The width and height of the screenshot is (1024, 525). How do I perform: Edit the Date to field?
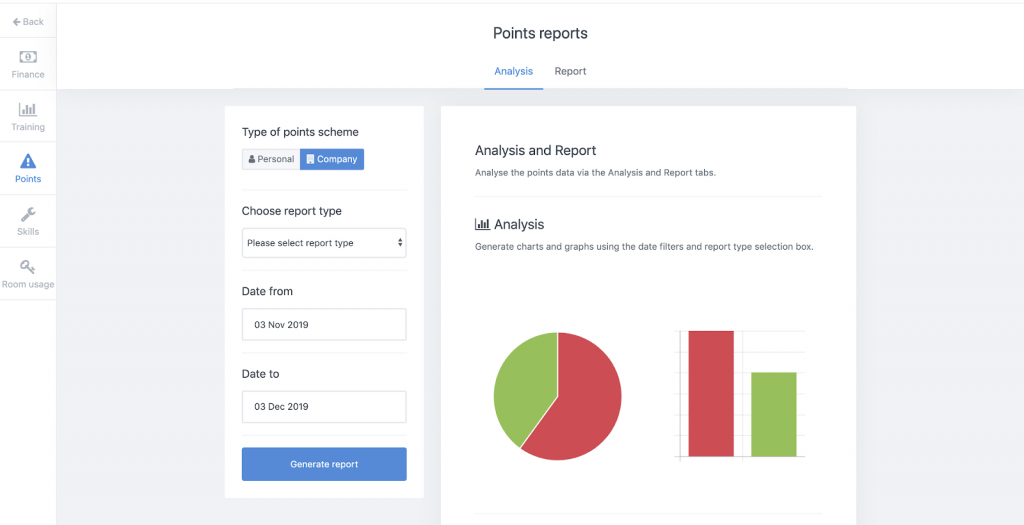pos(324,407)
